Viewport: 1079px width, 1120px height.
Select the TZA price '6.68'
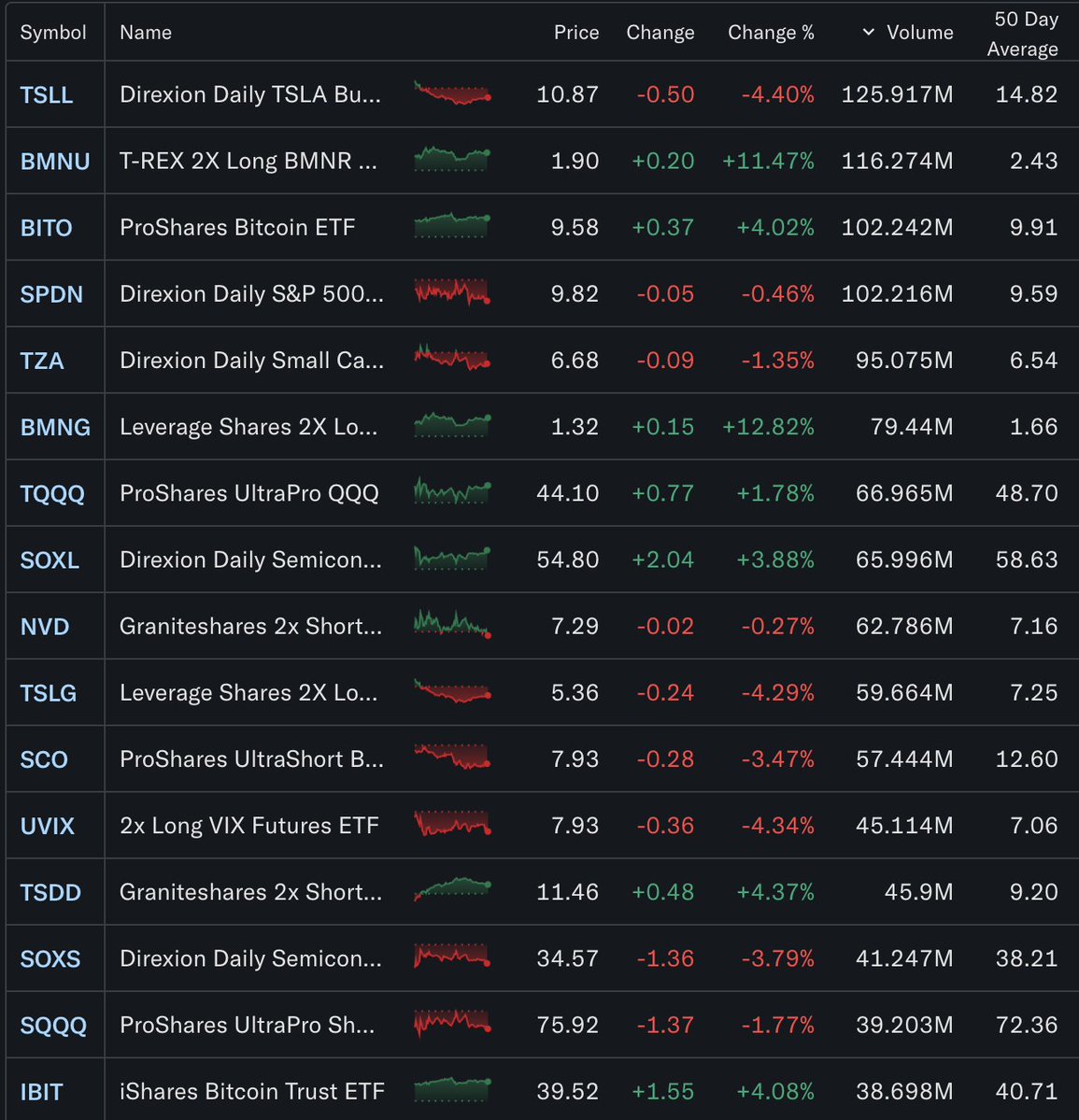pyautogui.click(x=575, y=361)
